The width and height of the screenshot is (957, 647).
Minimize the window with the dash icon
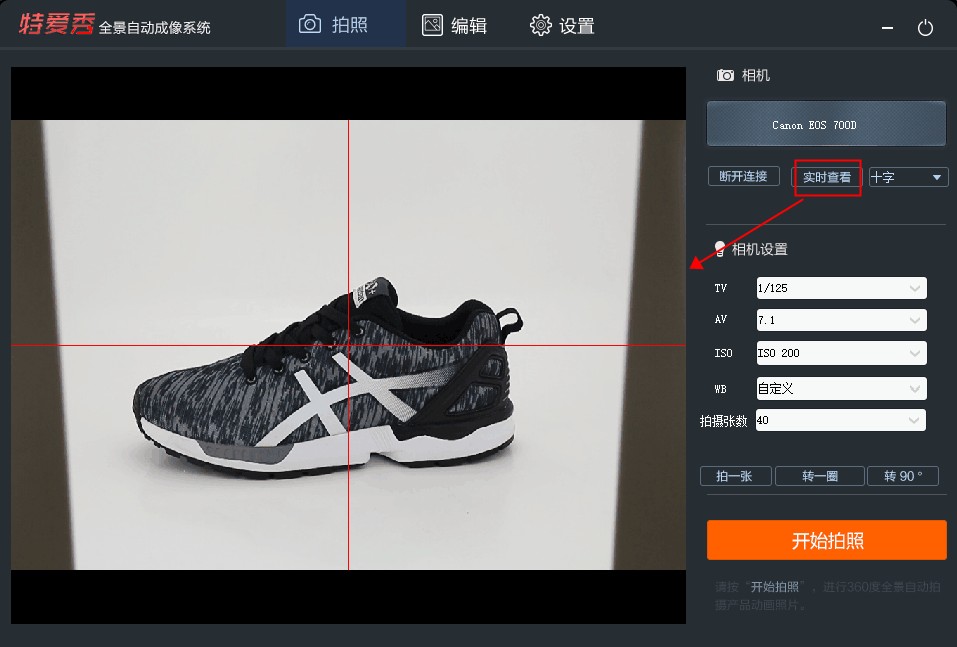pos(887,28)
